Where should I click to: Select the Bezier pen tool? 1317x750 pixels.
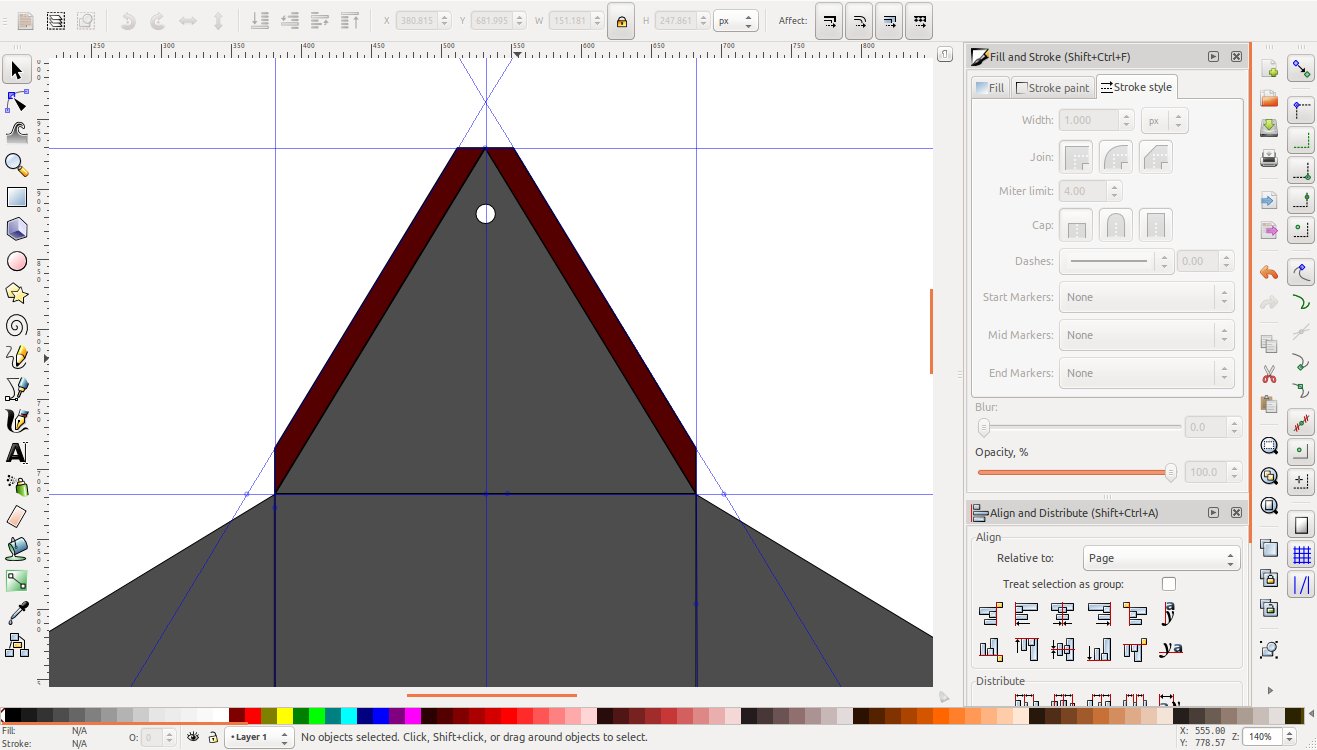tap(17, 388)
